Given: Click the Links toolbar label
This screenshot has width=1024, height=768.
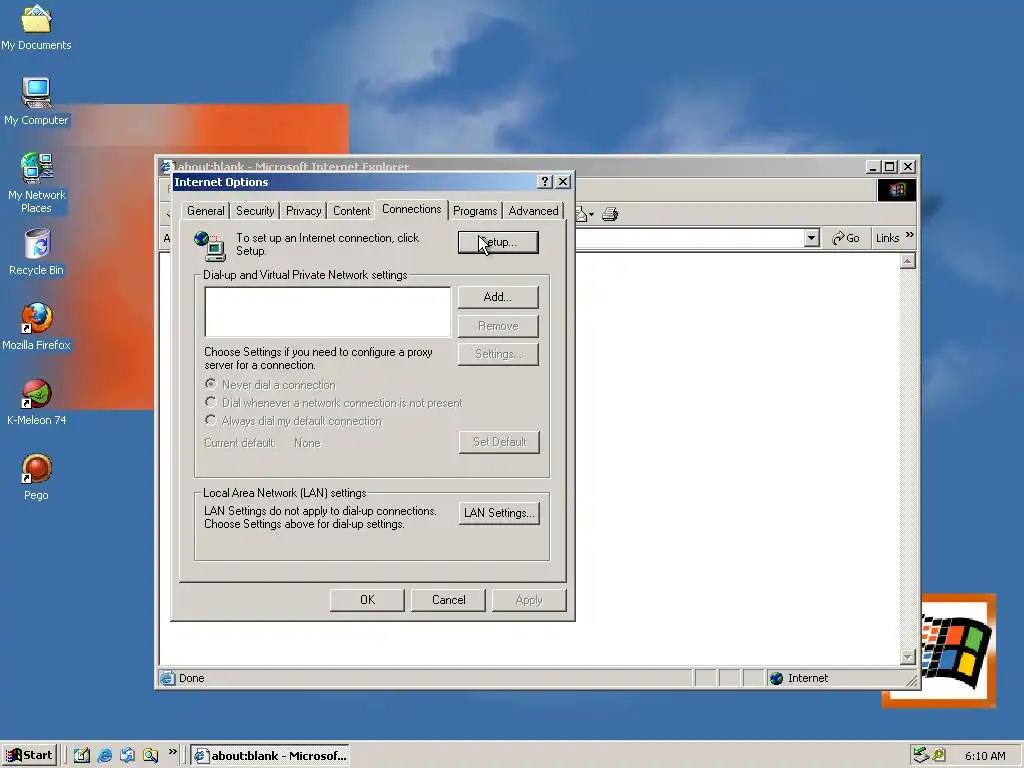Looking at the screenshot, I should coord(888,238).
